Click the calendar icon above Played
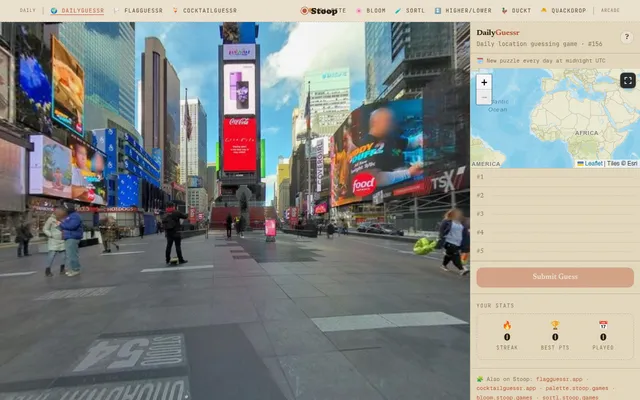The image size is (640, 400). pyautogui.click(x=603, y=325)
